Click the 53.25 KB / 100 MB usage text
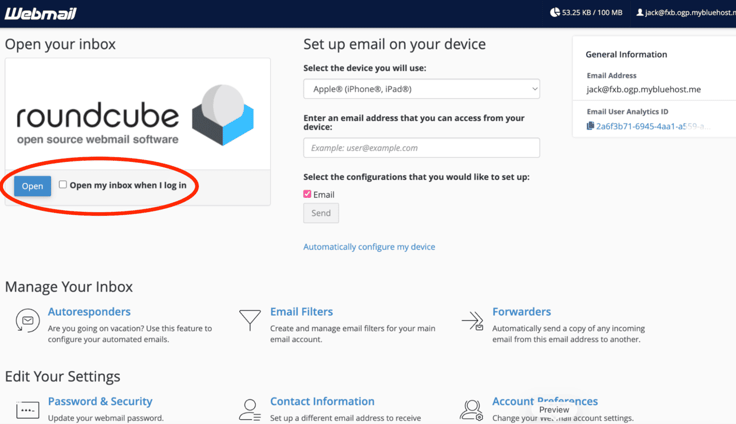 pos(592,13)
